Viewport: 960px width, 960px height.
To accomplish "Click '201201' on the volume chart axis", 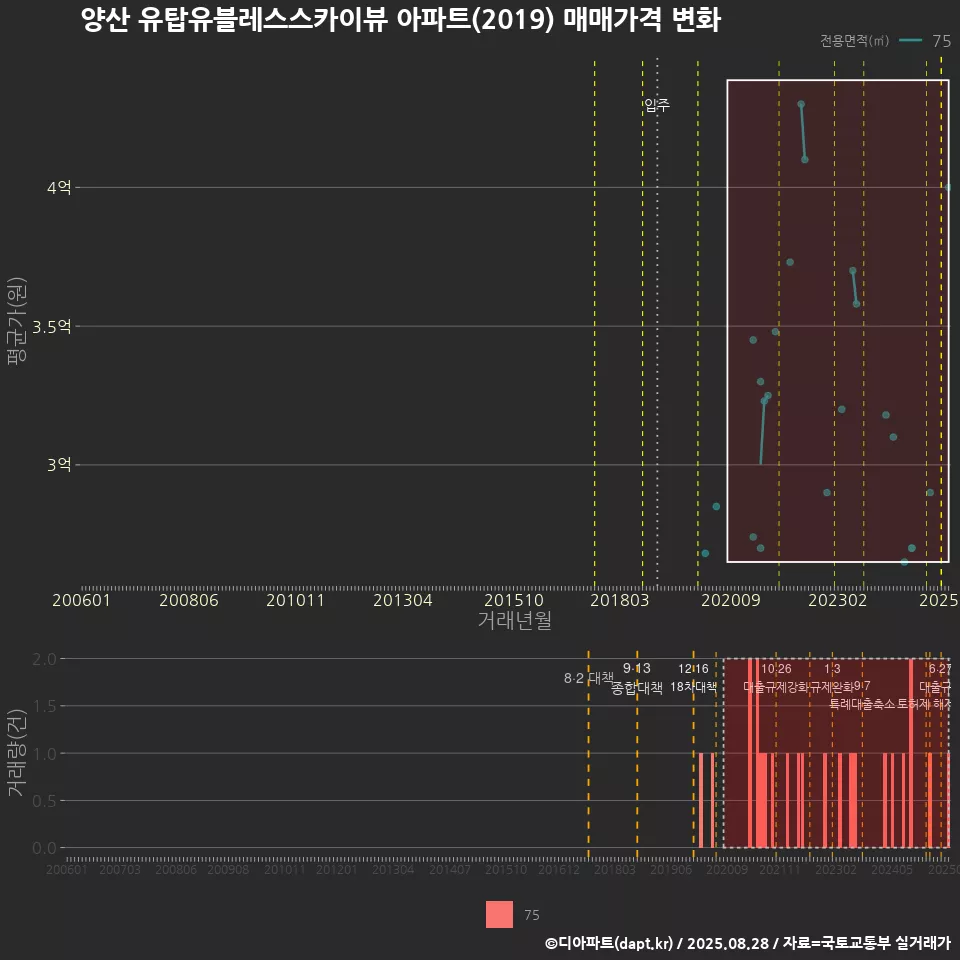I will click(336, 869).
